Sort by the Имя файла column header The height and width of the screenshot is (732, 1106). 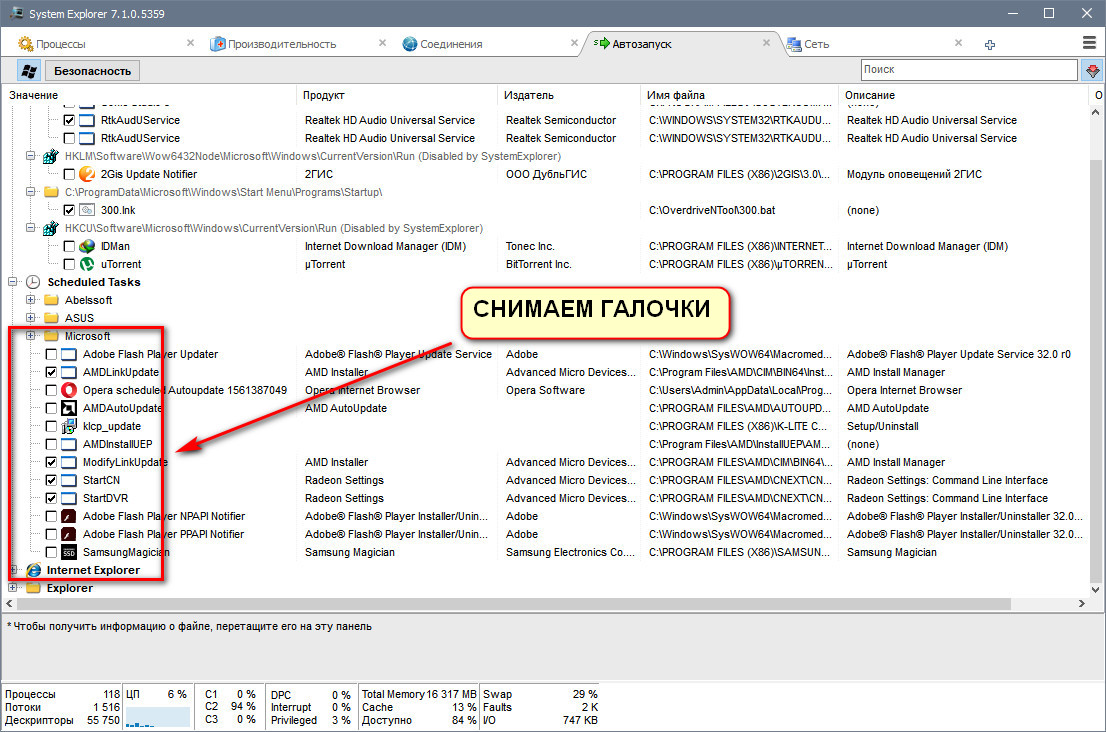[x=740, y=95]
